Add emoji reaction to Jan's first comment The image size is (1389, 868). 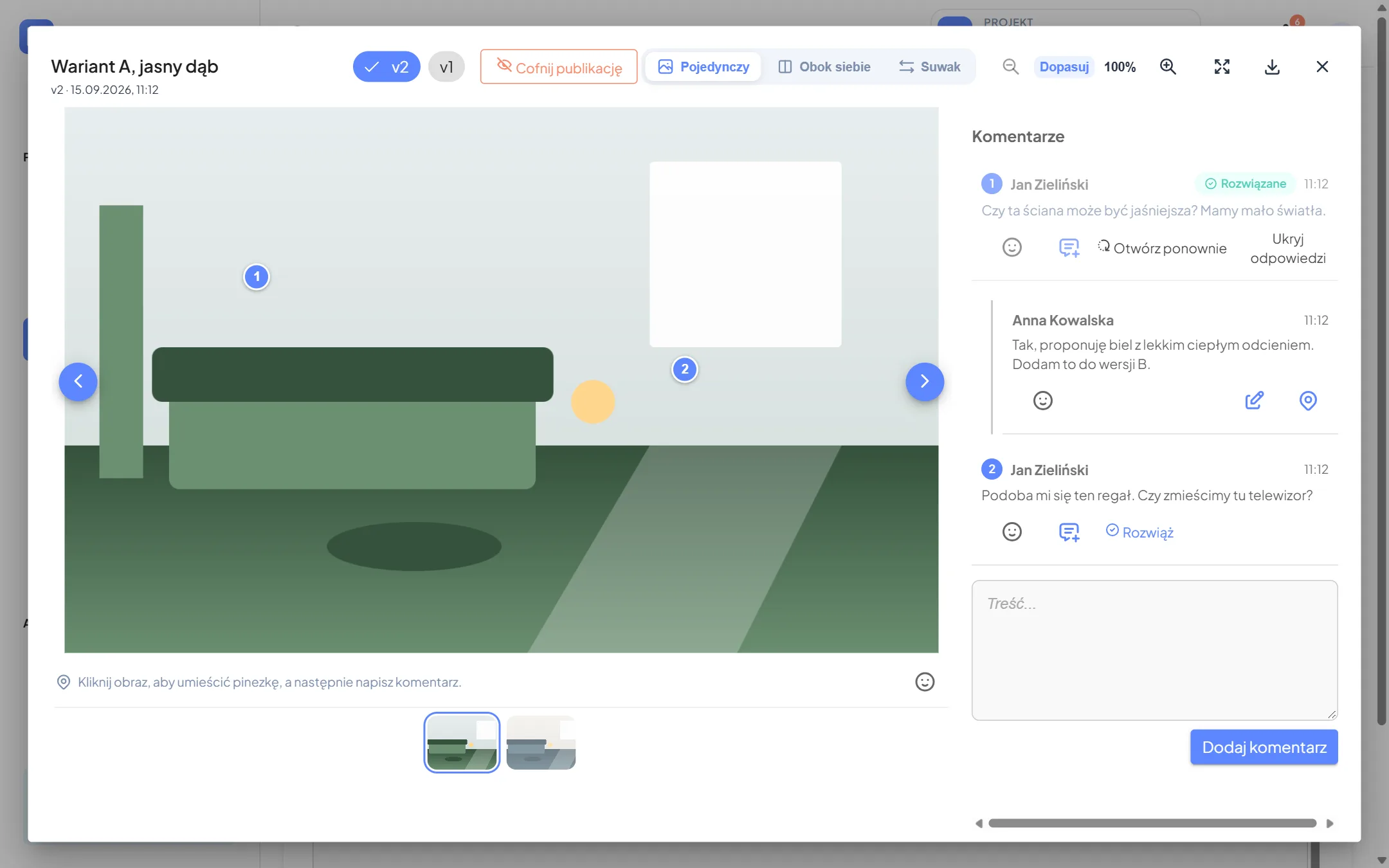tap(1012, 248)
